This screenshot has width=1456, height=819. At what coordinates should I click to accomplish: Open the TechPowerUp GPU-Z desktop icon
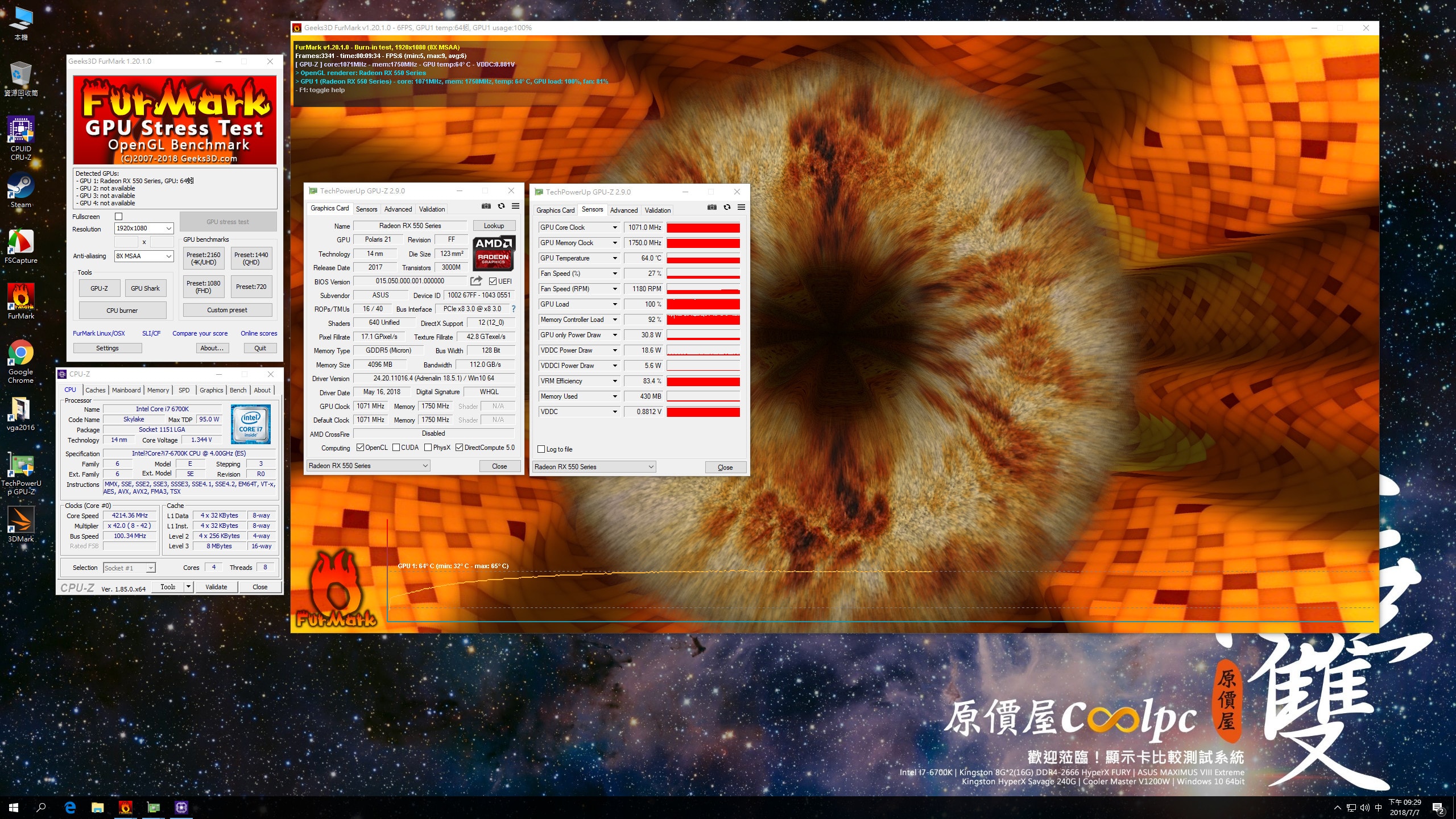(x=21, y=475)
